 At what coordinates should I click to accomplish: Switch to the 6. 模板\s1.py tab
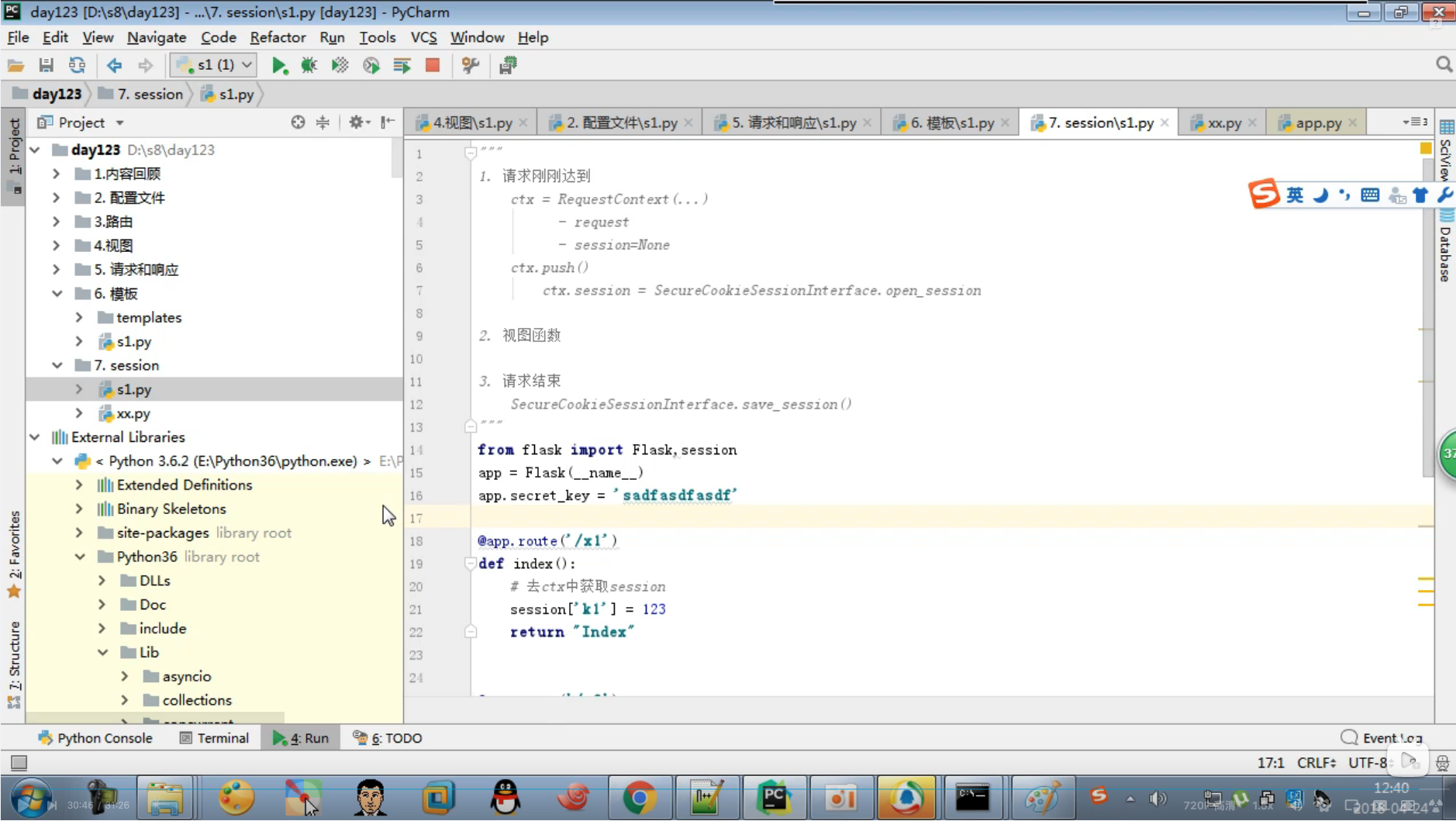point(951,122)
